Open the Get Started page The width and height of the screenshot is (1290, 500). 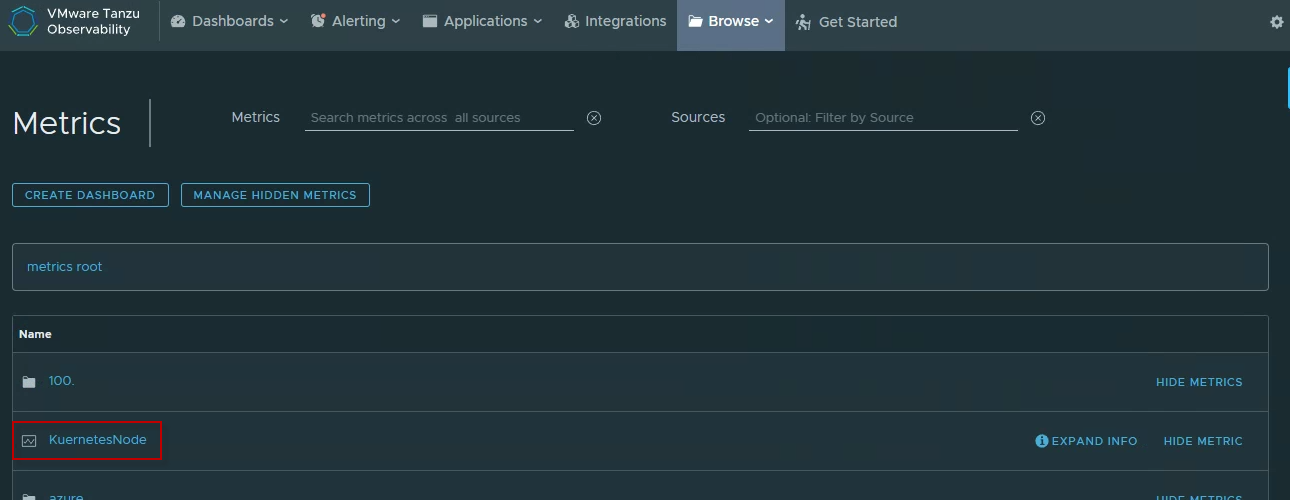point(846,21)
